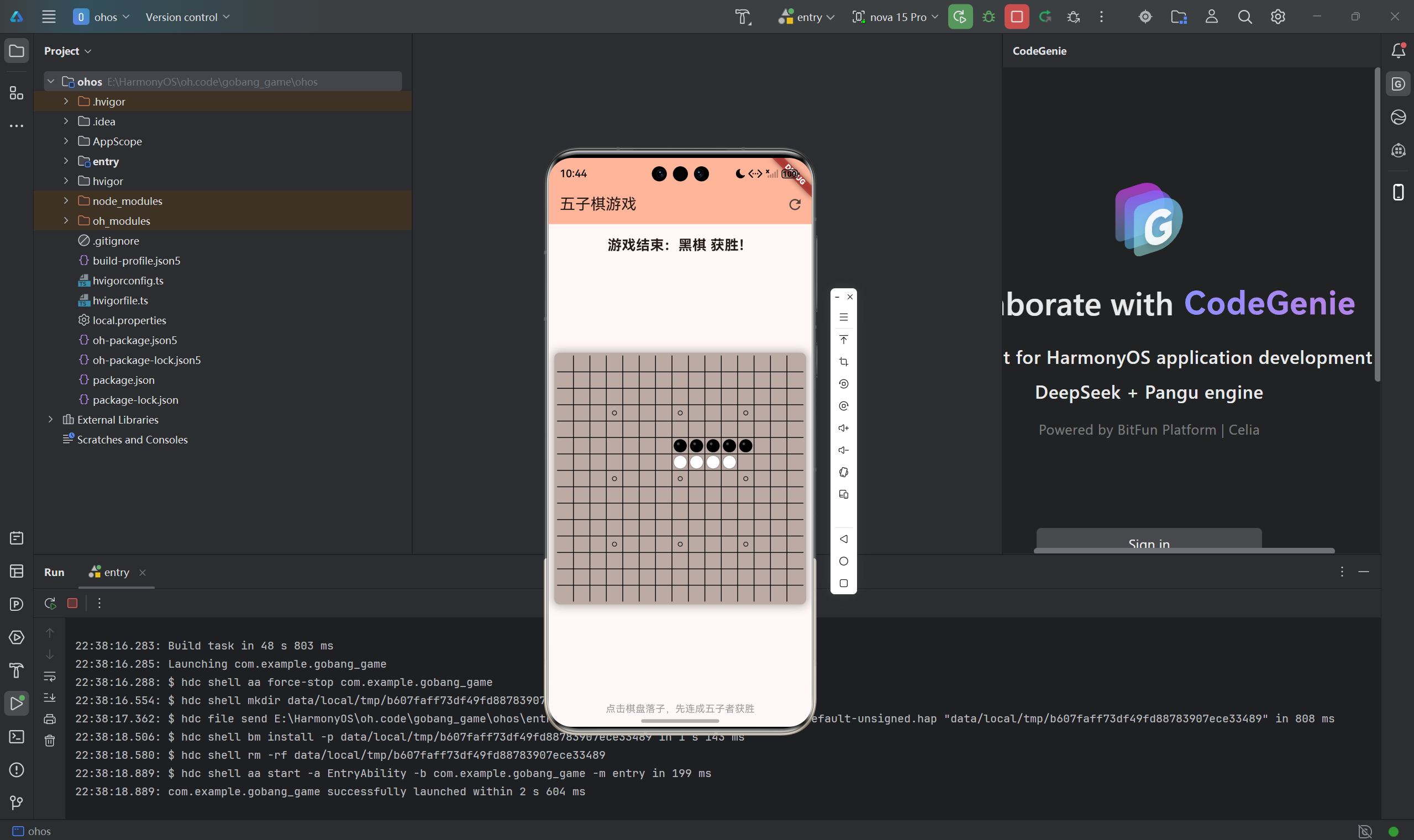Toggle scroll to end in console
Screen dimensions: 1414x840
[x=50, y=698]
